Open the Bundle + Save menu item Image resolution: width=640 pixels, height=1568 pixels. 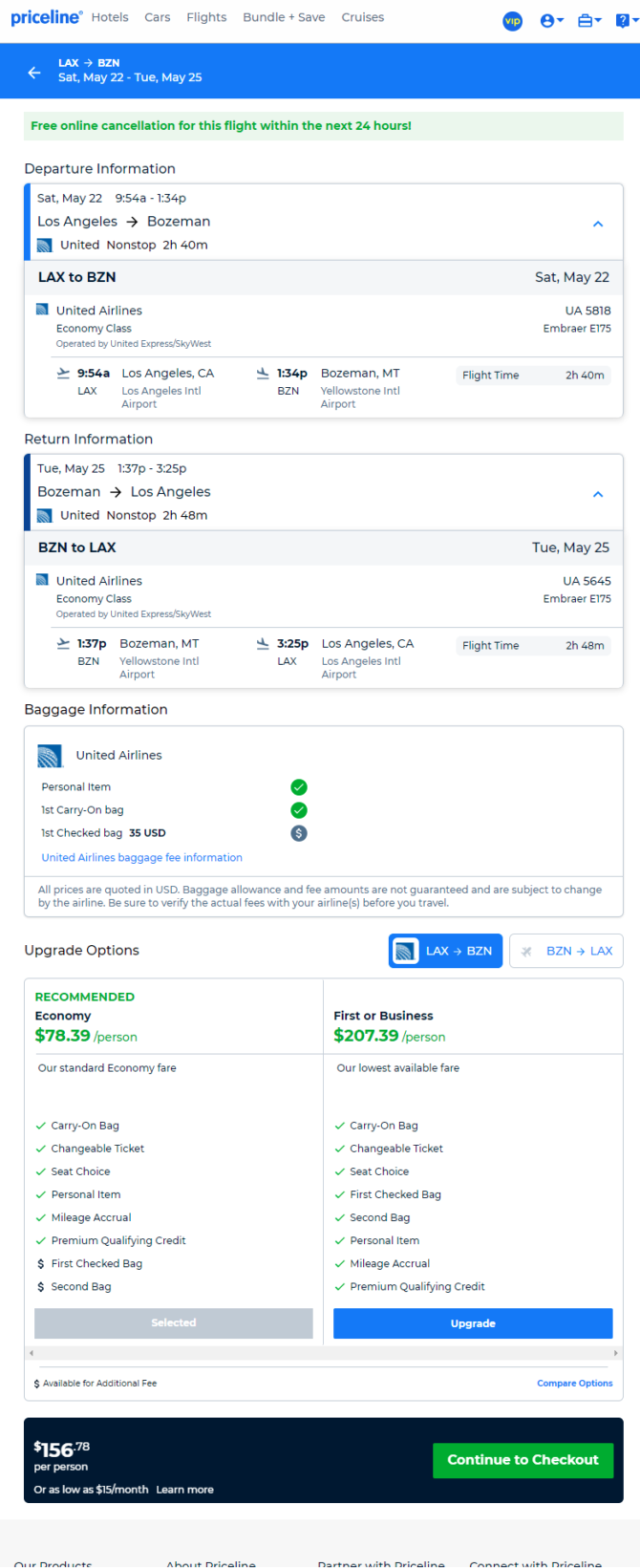(x=284, y=17)
